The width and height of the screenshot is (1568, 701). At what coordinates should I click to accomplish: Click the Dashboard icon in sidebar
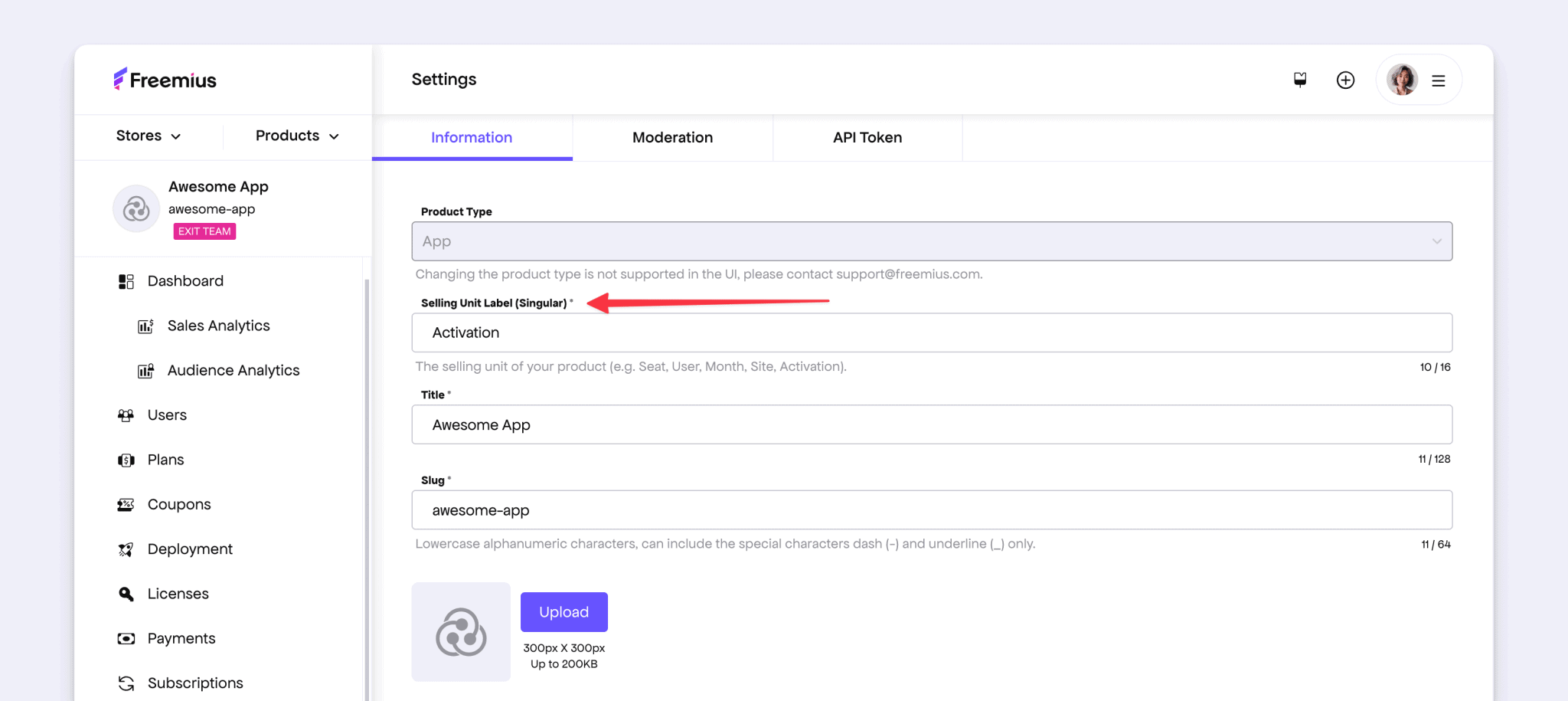pyautogui.click(x=126, y=282)
